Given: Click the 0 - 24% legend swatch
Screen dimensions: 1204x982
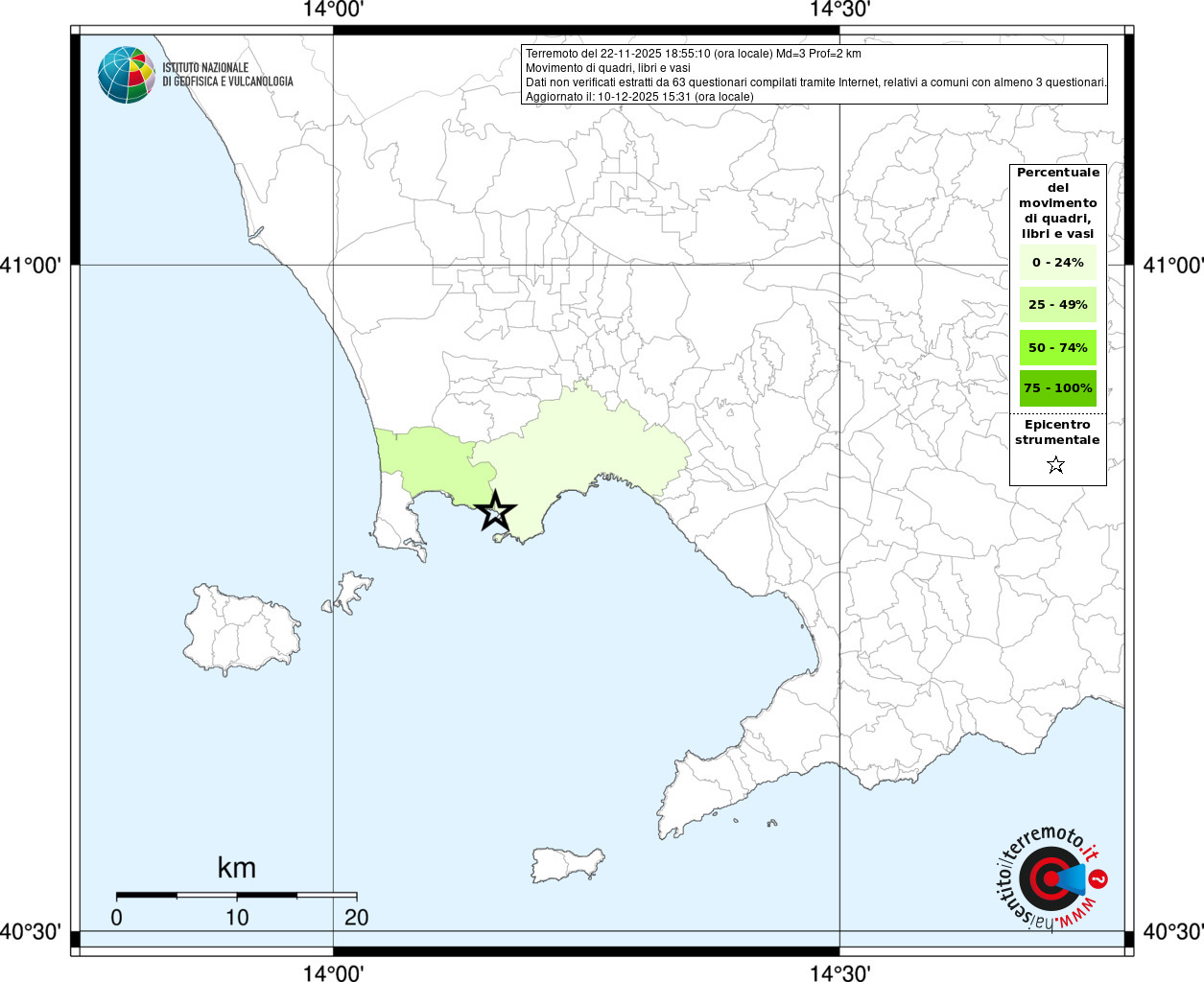Looking at the screenshot, I should pyautogui.click(x=1057, y=262).
